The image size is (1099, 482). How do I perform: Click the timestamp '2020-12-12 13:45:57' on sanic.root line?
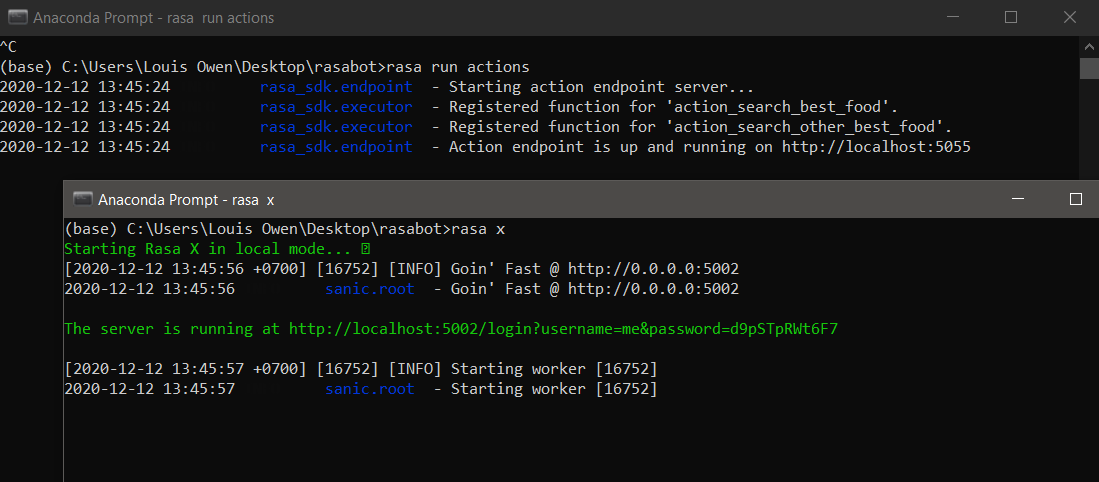pos(149,388)
